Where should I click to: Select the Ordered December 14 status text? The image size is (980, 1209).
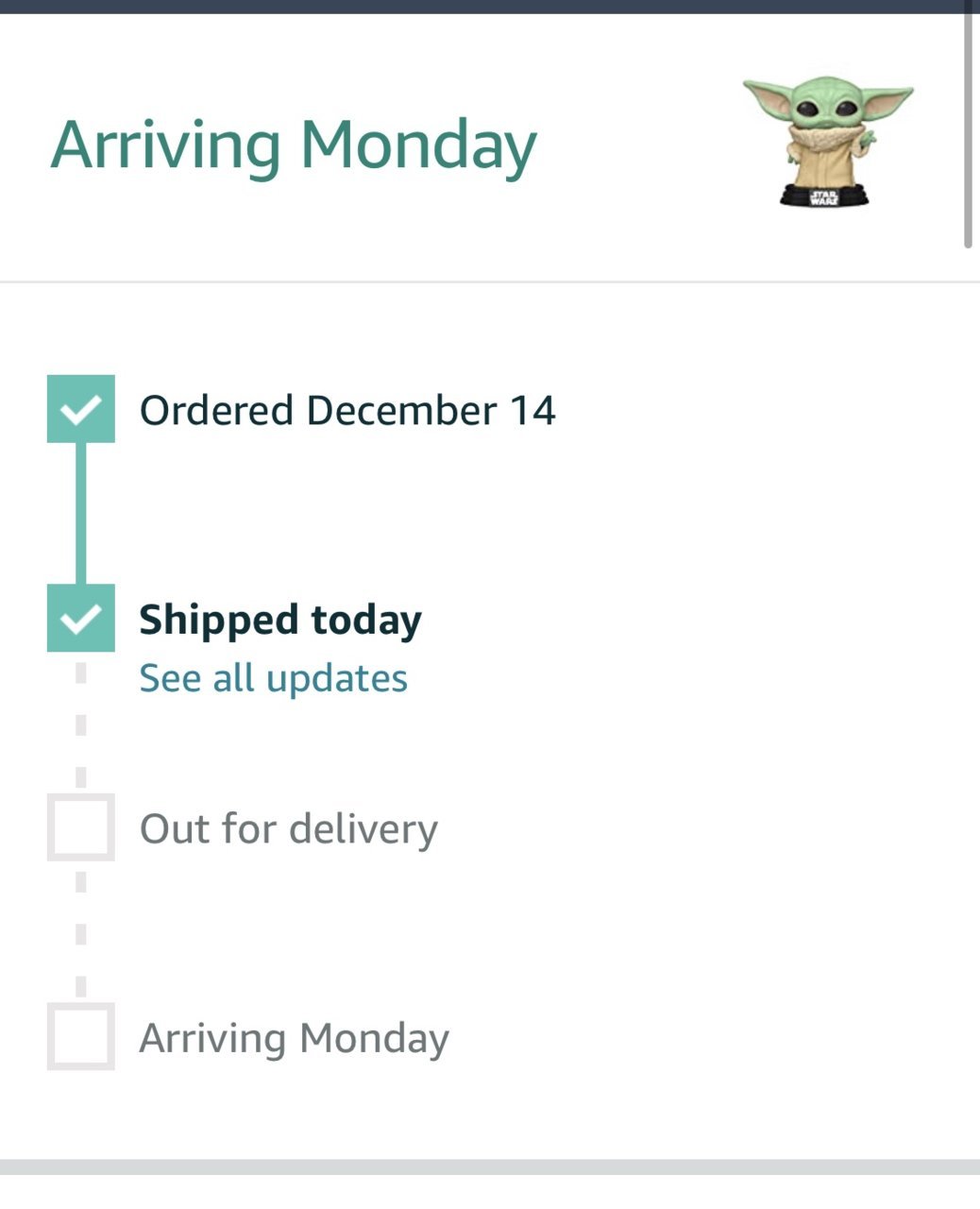(x=347, y=410)
